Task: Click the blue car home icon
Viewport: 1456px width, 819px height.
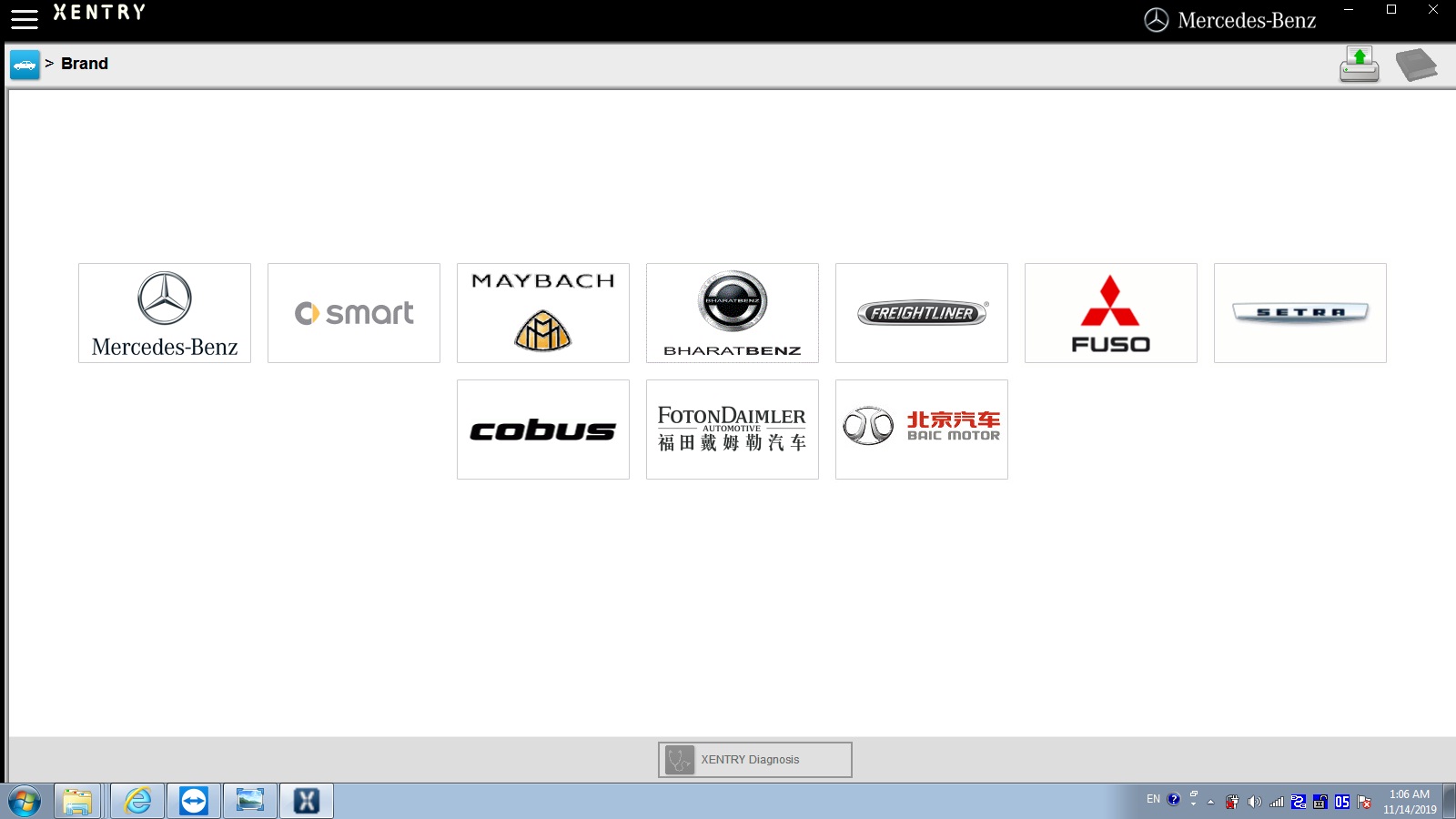Action: (25, 65)
